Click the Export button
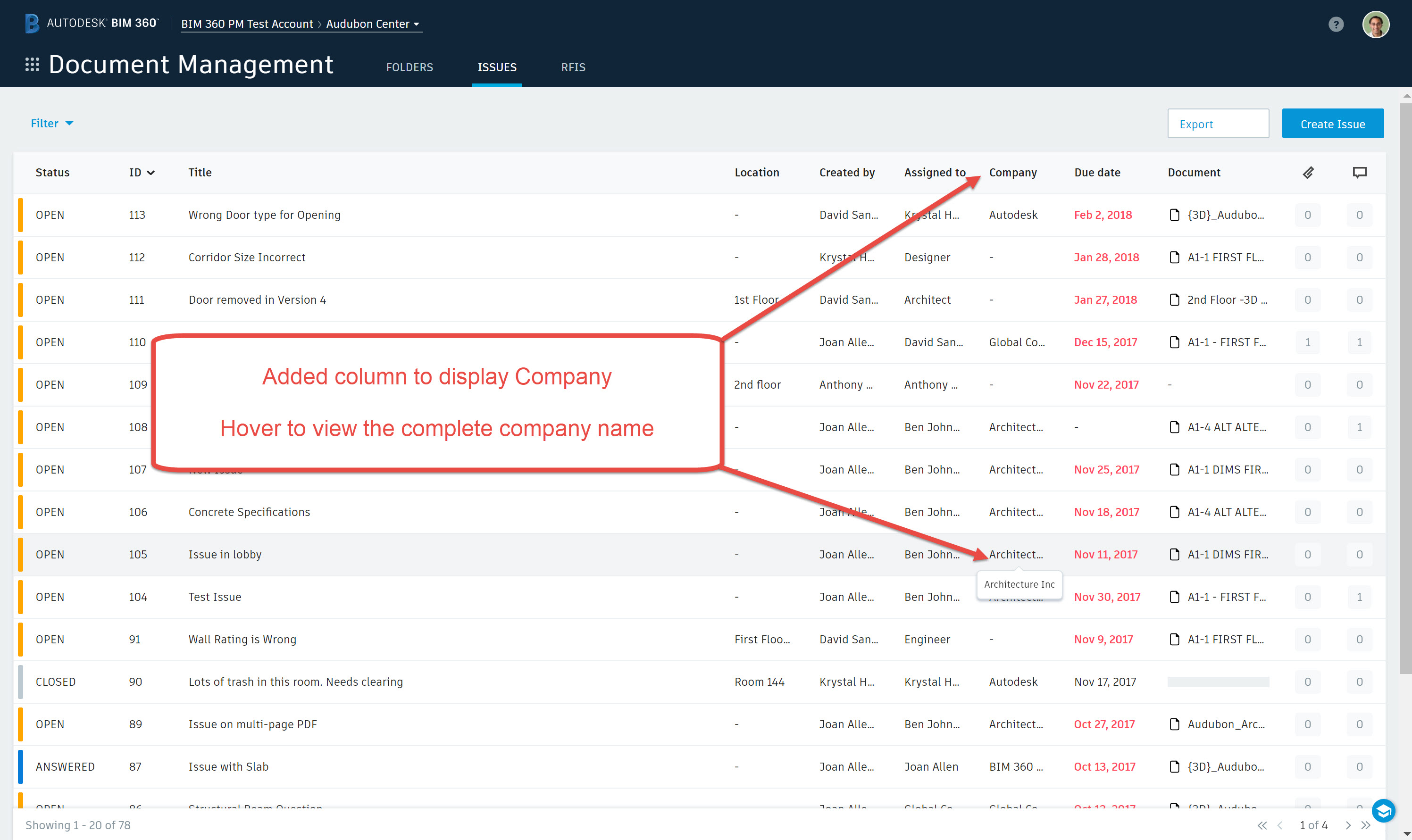Screen dimensions: 1412x840 coord(1218,124)
